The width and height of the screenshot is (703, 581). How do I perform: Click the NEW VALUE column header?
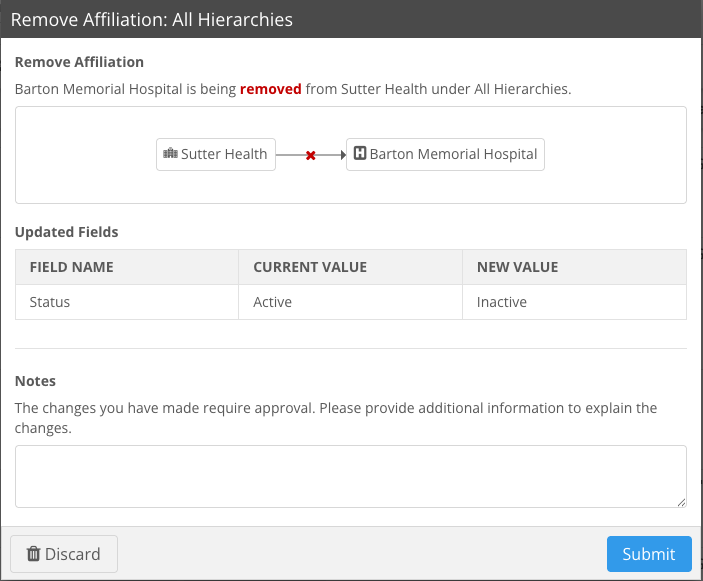tap(517, 267)
